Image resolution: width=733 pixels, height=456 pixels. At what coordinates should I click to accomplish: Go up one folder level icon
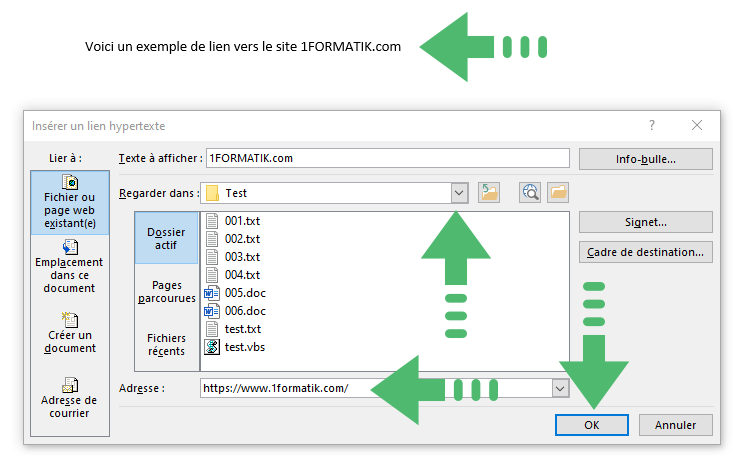point(489,193)
